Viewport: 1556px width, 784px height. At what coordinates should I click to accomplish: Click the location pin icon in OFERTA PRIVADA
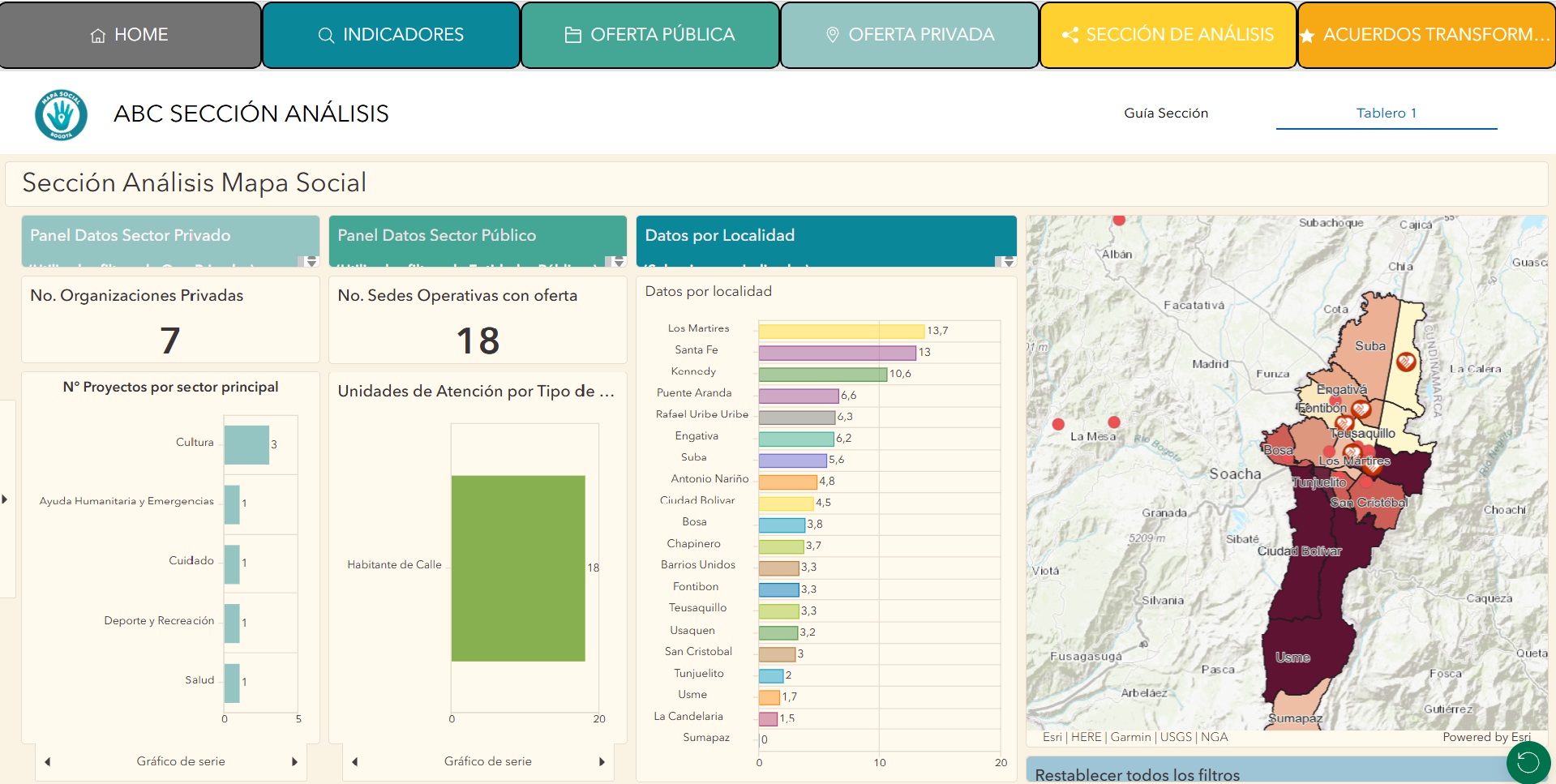click(x=832, y=36)
